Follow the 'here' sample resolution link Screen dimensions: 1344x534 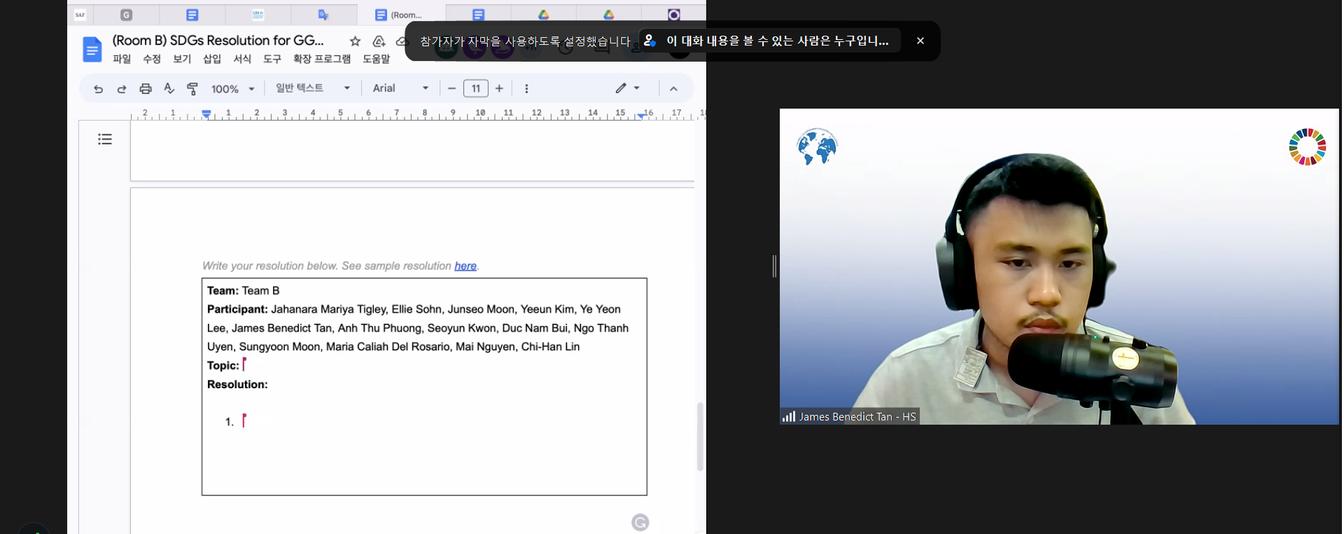pos(465,266)
